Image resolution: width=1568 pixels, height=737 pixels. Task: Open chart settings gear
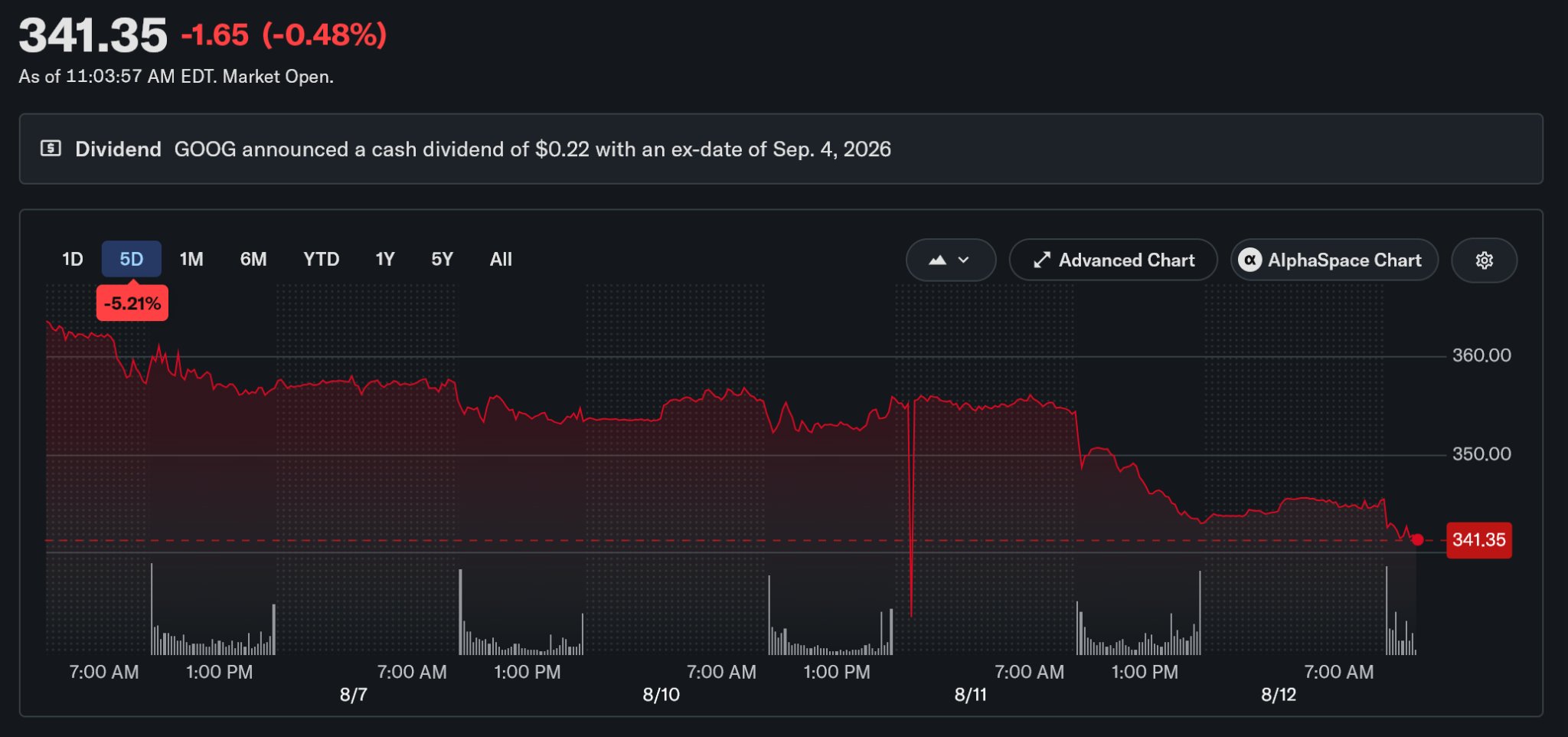pos(1485,260)
